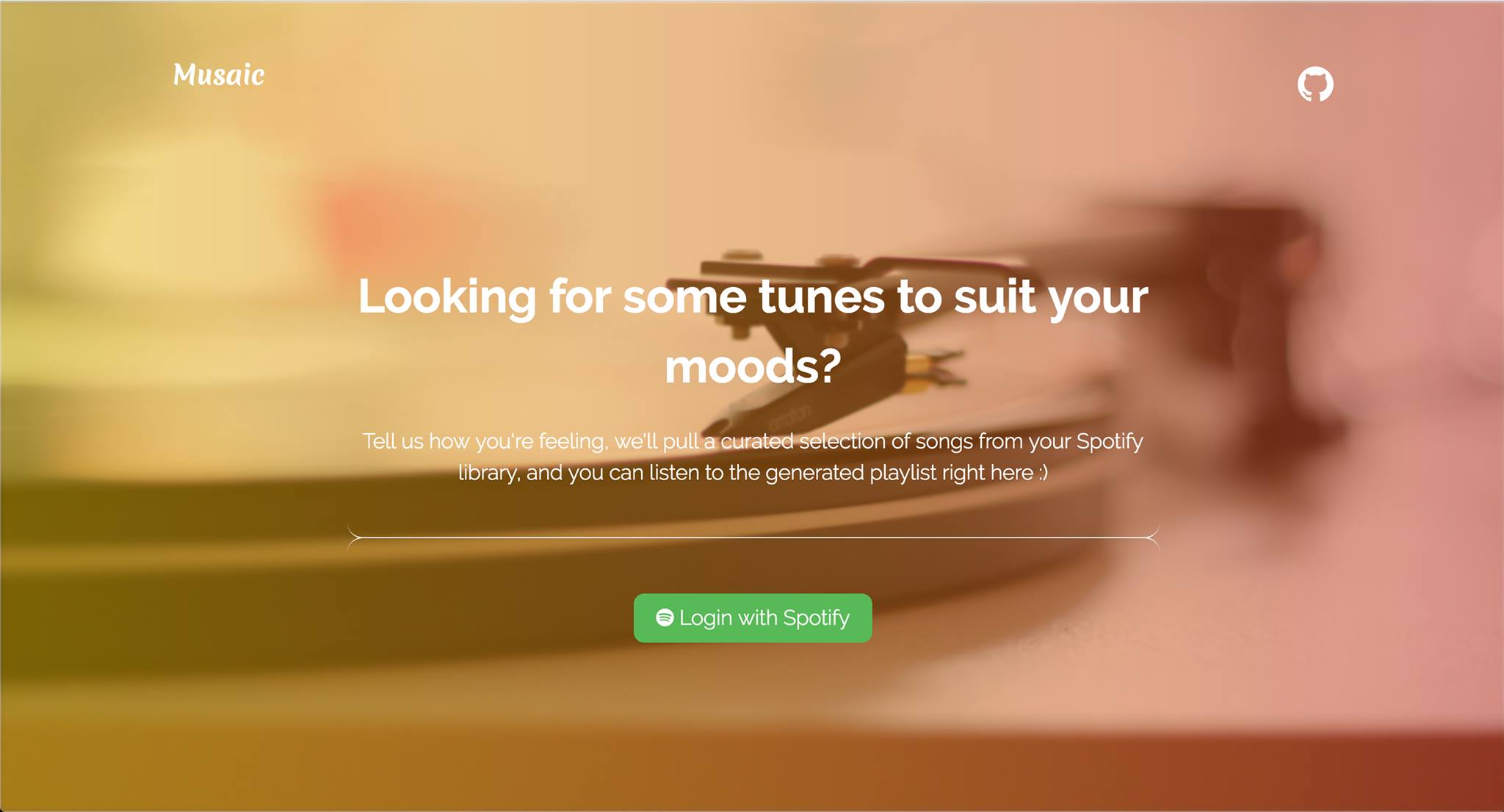Click the Musaic logo in the header
This screenshot has width=1504, height=812.
219,75
